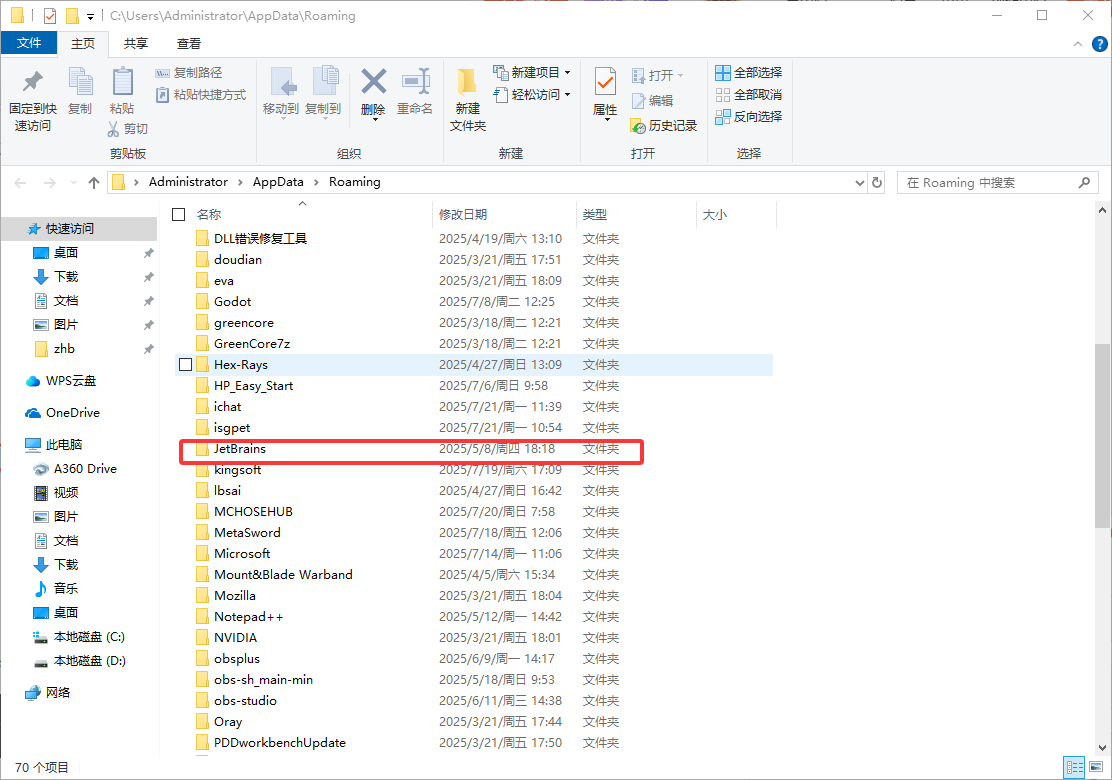Tick the checkbox beside Hex-Rays folder
The width and height of the screenshot is (1112, 780).
186,364
